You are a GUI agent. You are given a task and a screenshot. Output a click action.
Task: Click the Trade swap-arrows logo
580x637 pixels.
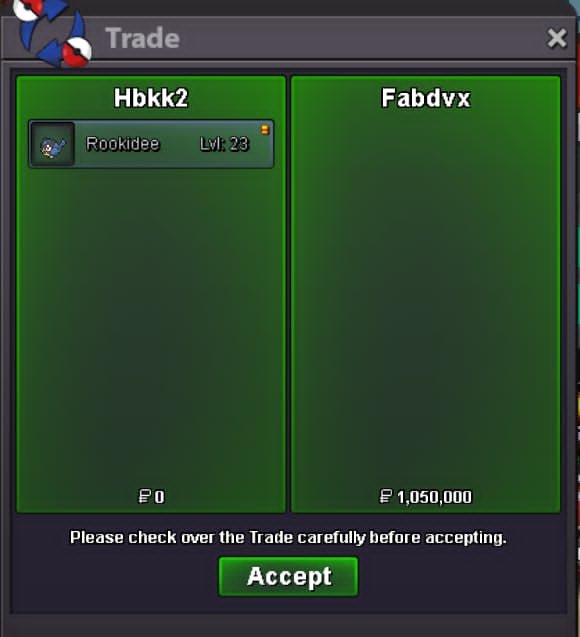pos(52,32)
